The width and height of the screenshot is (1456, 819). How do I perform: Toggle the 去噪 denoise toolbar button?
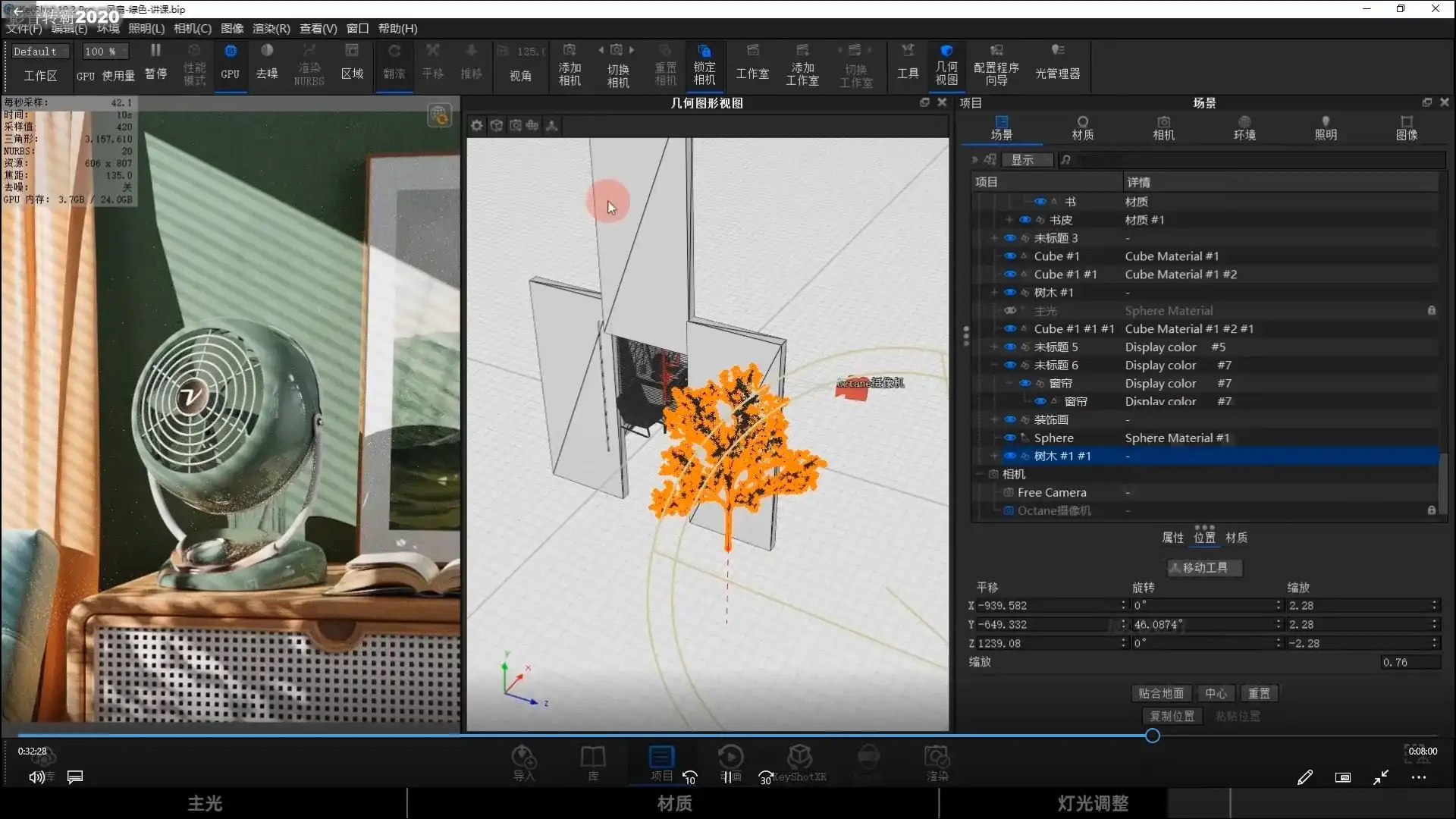pos(267,52)
